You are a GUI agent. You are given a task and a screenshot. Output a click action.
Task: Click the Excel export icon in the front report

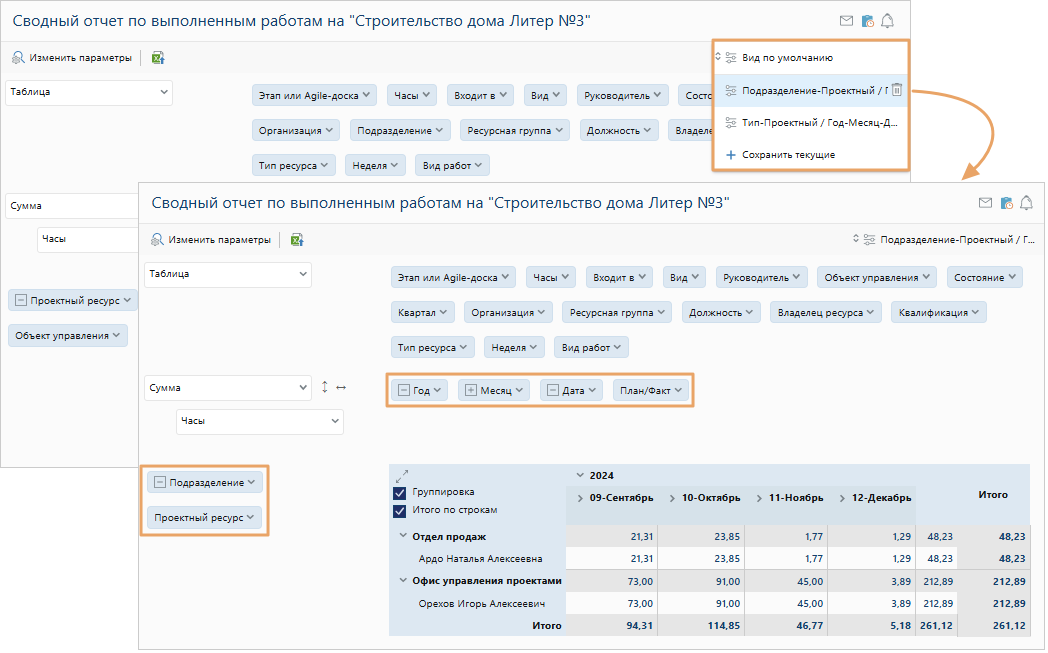tap(297, 239)
